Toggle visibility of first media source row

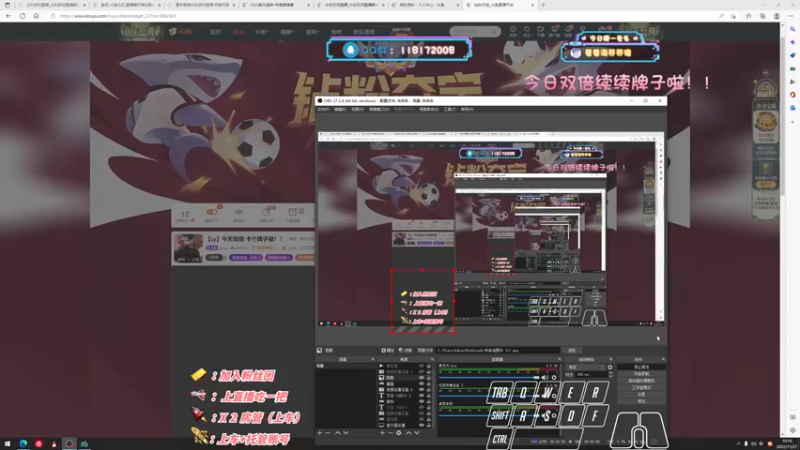(421, 366)
